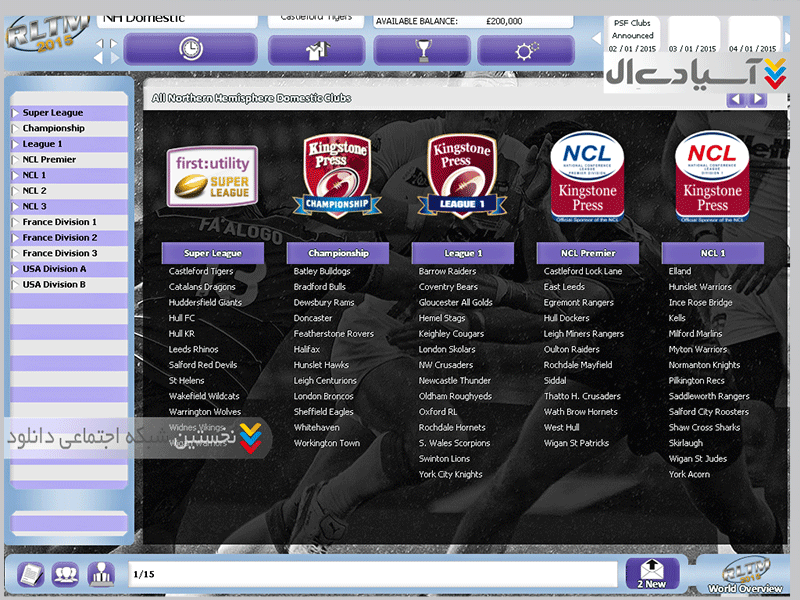
Task: Go to next page of domestic clubs
Action: [x=759, y=99]
